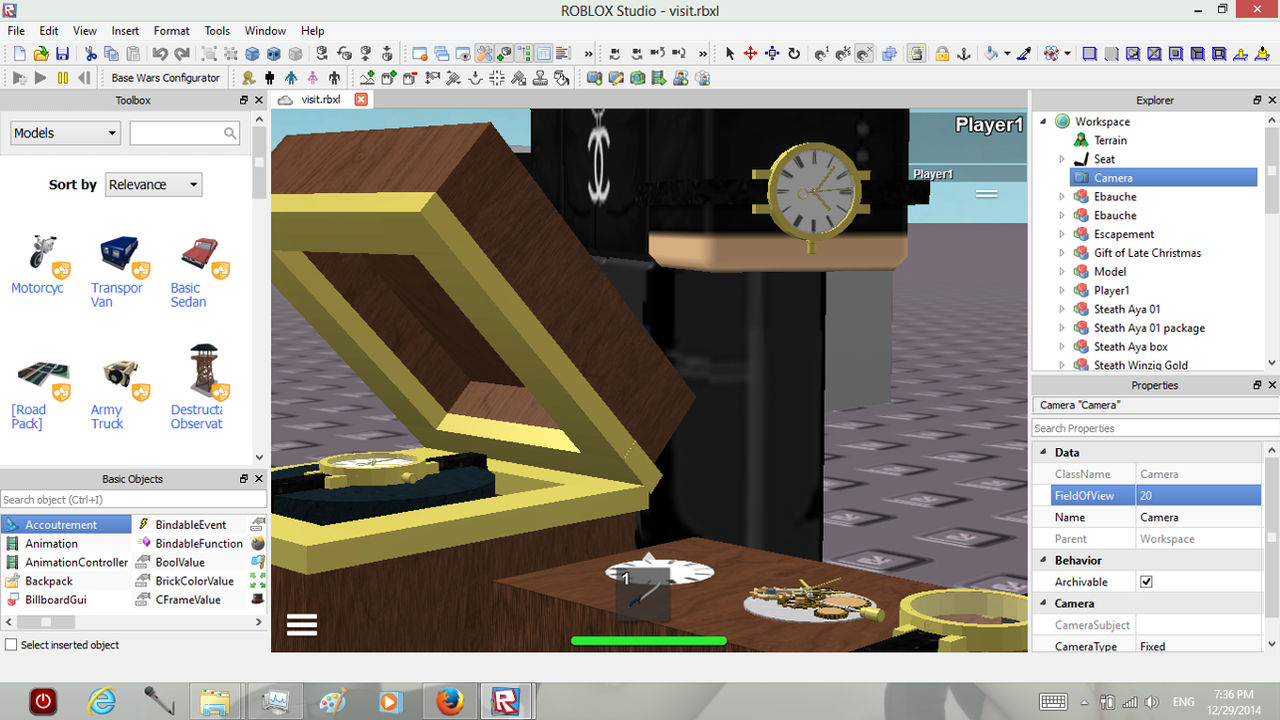Open the Edit menu
Screen dimensions: 1280x720
coord(49,31)
